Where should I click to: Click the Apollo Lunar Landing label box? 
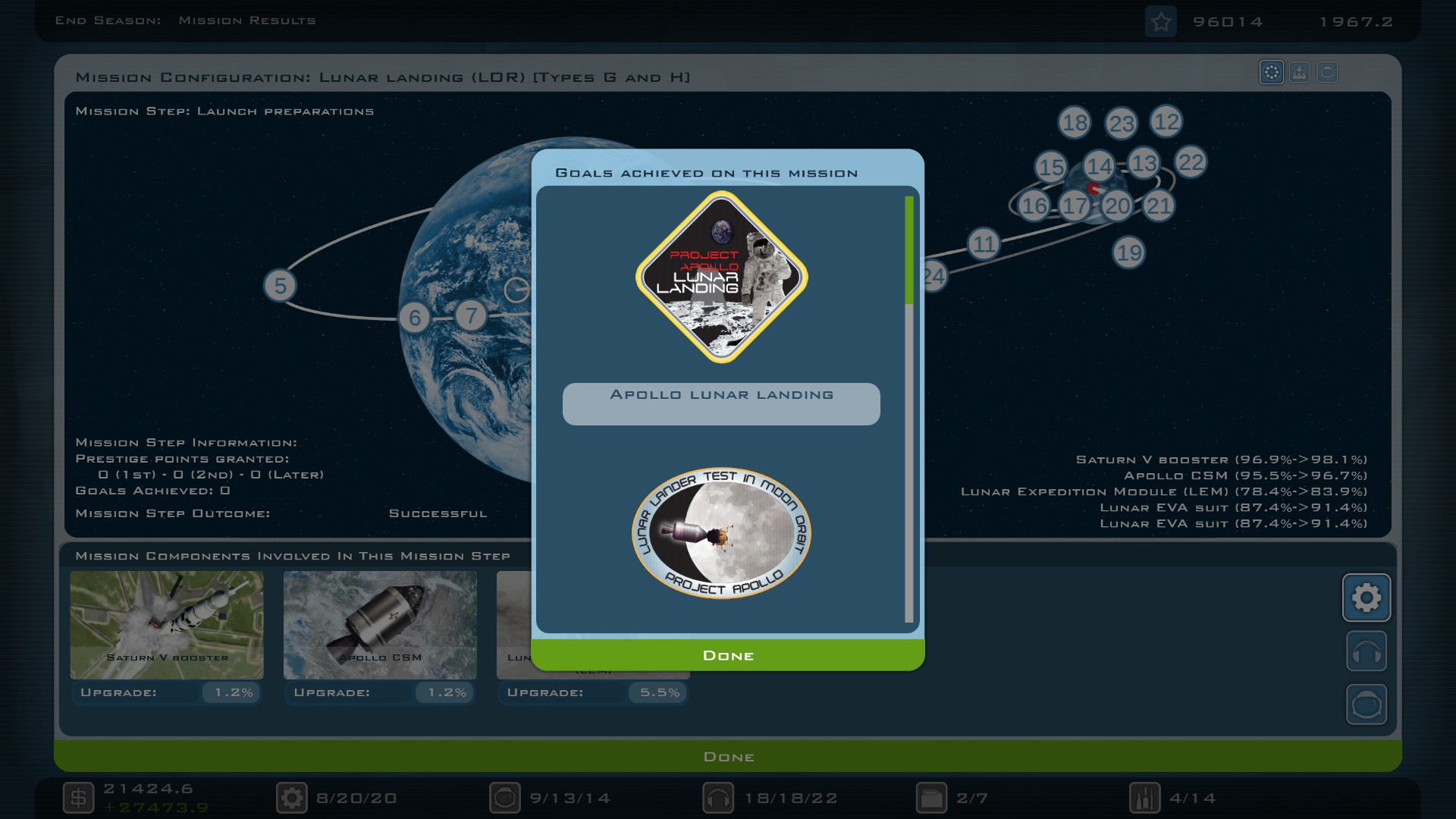coord(721,404)
